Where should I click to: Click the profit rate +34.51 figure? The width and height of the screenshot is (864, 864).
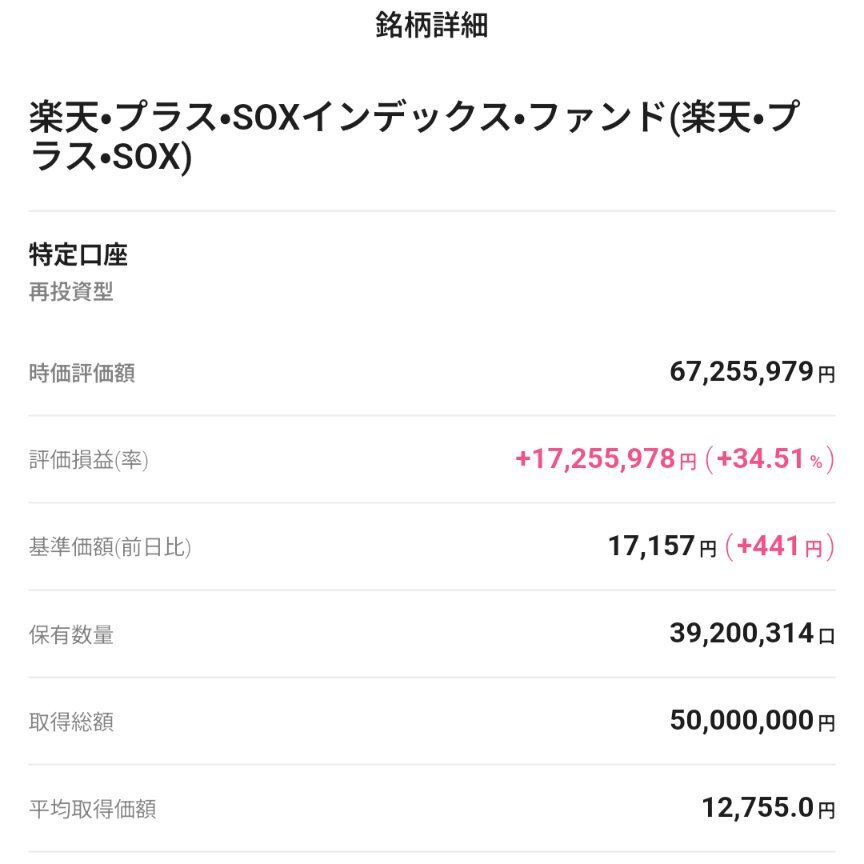click(761, 460)
